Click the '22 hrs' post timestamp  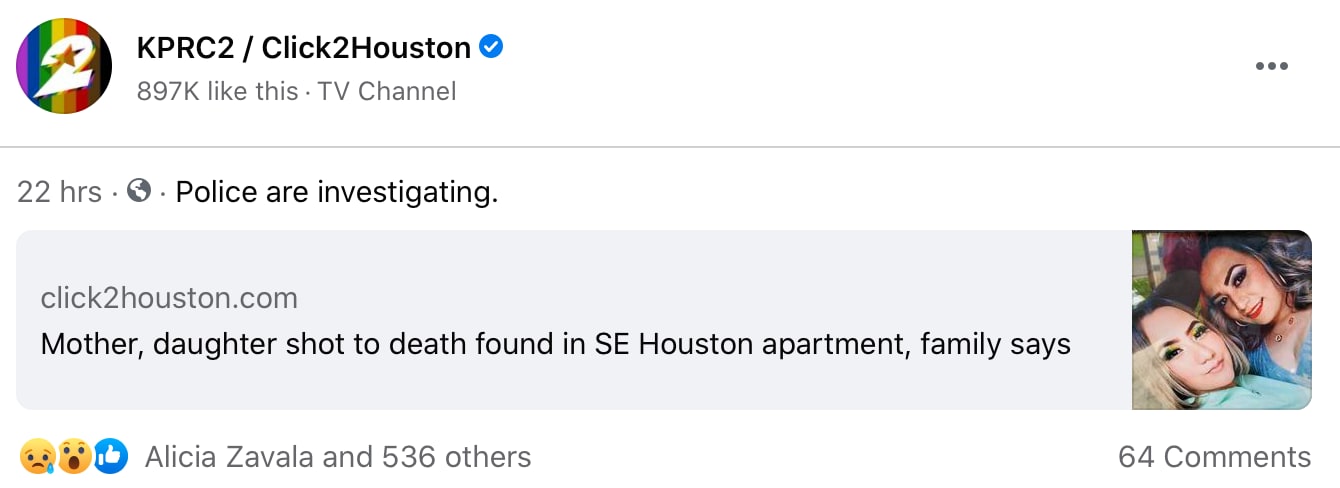[59, 191]
